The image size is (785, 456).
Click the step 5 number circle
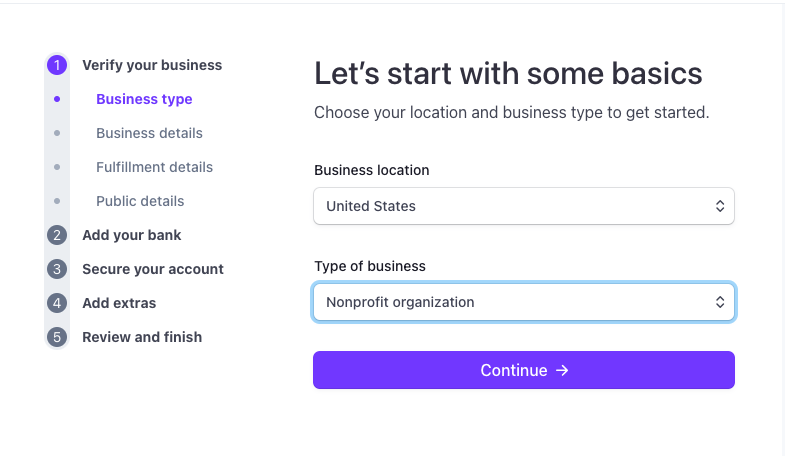click(x=57, y=337)
